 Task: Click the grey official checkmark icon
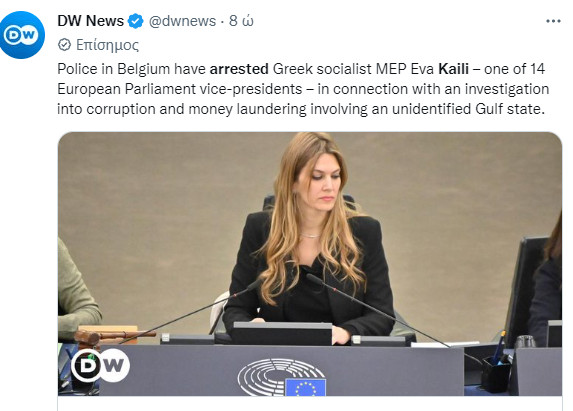[x=64, y=45]
